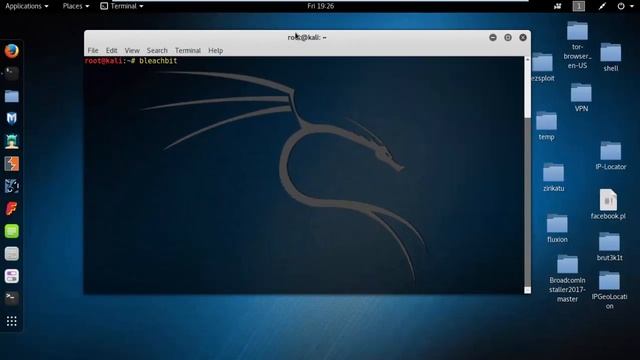Click the terminal vertical scrollbar
This screenshot has width=640, height=360.
click(x=527, y=175)
